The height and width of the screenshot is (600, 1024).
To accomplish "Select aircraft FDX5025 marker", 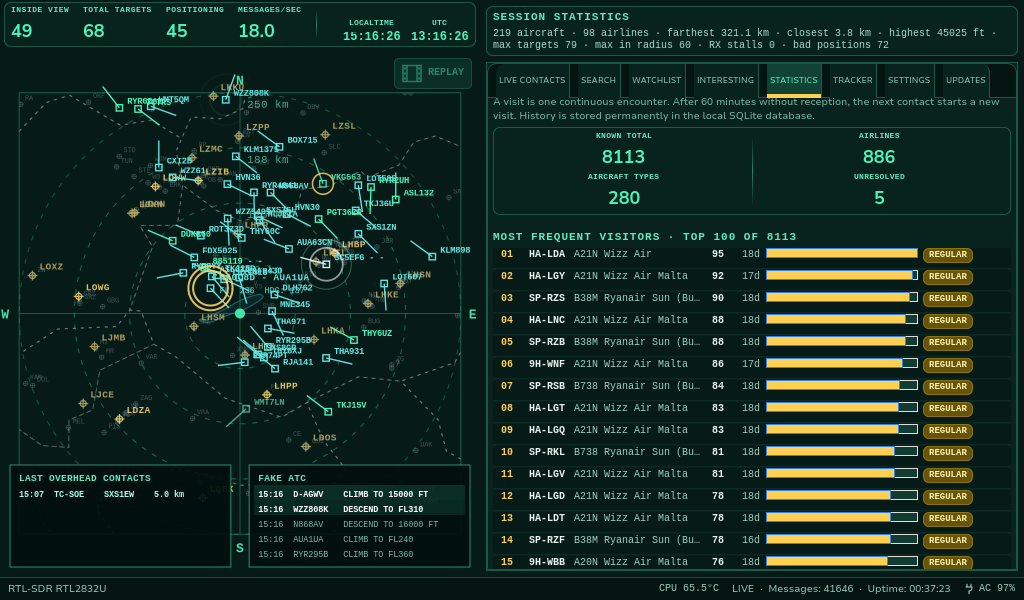I will (x=194, y=257).
